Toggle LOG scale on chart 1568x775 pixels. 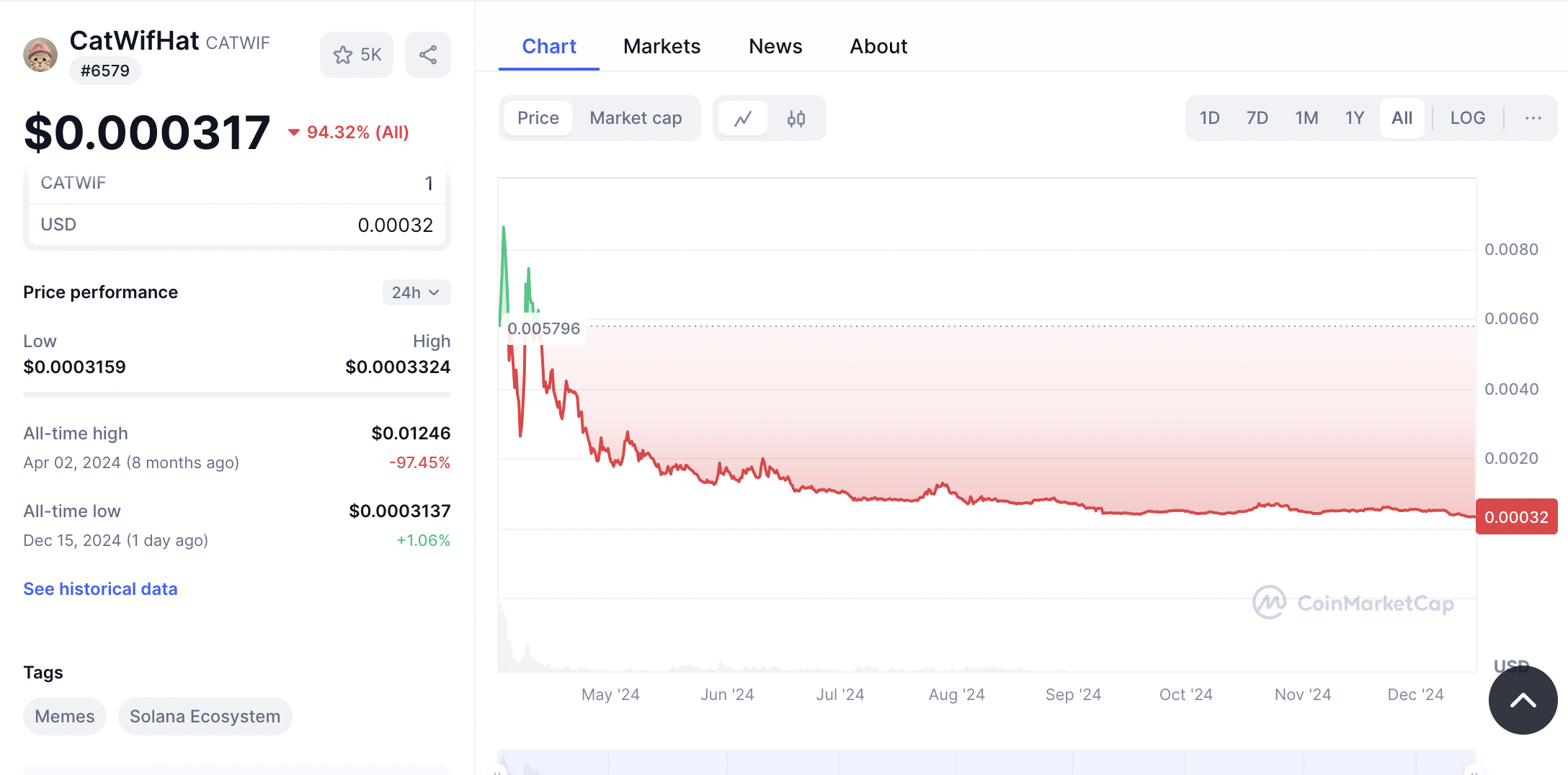pyautogui.click(x=1468, y=118)
